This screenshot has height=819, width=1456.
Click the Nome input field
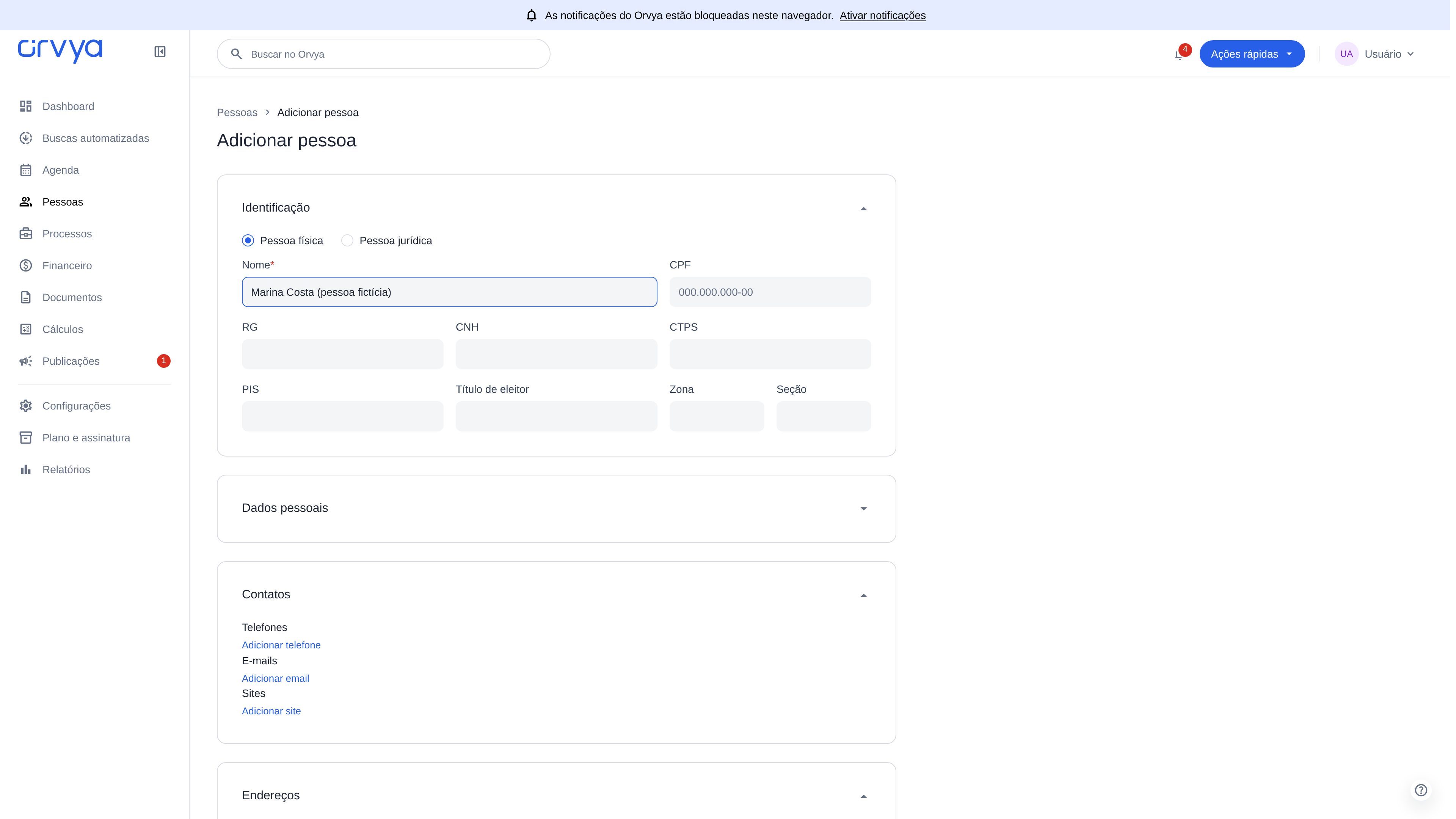pos(449,292)
